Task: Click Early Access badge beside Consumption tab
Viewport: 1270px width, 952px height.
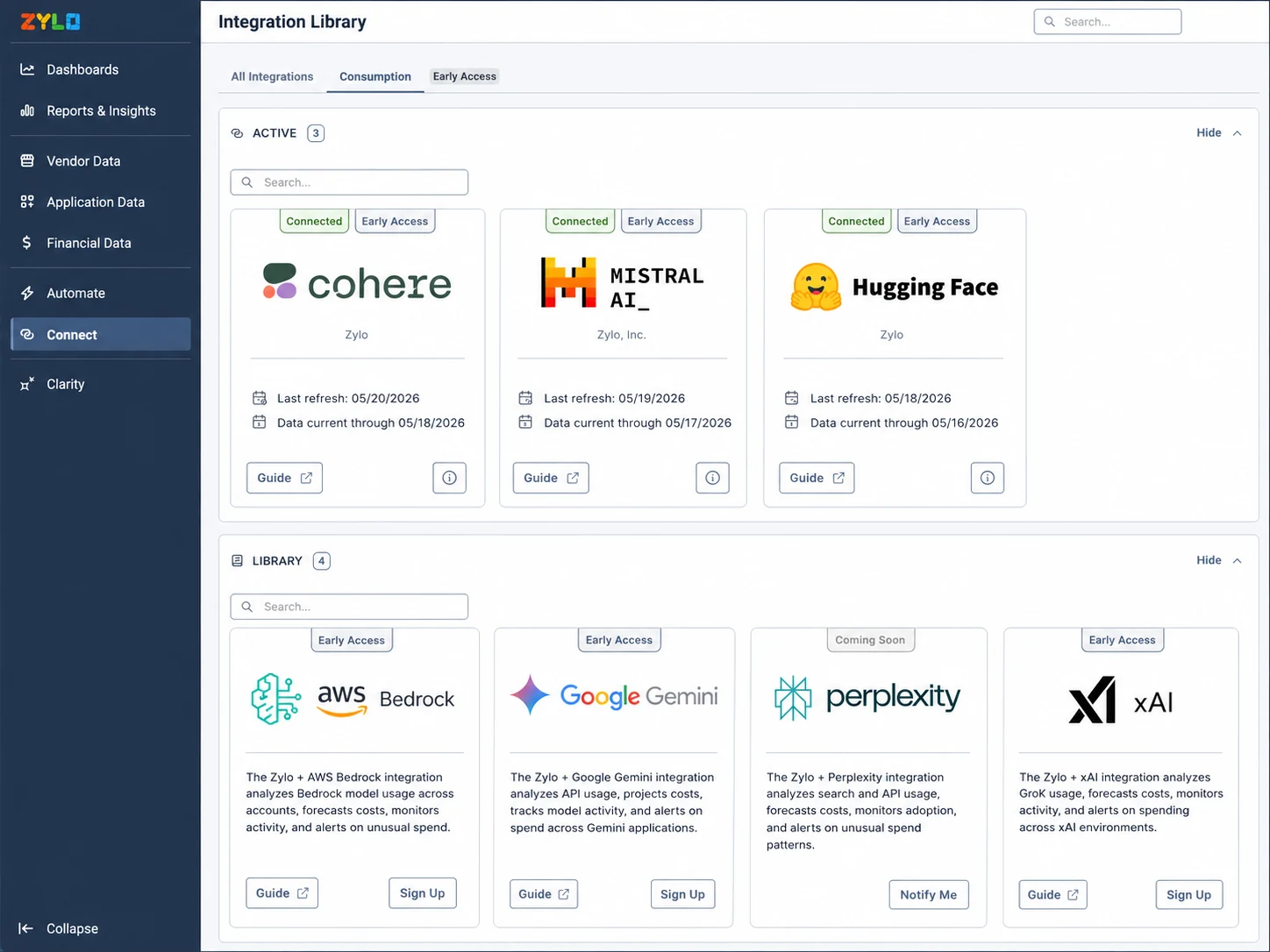Action: click(465, 76)
